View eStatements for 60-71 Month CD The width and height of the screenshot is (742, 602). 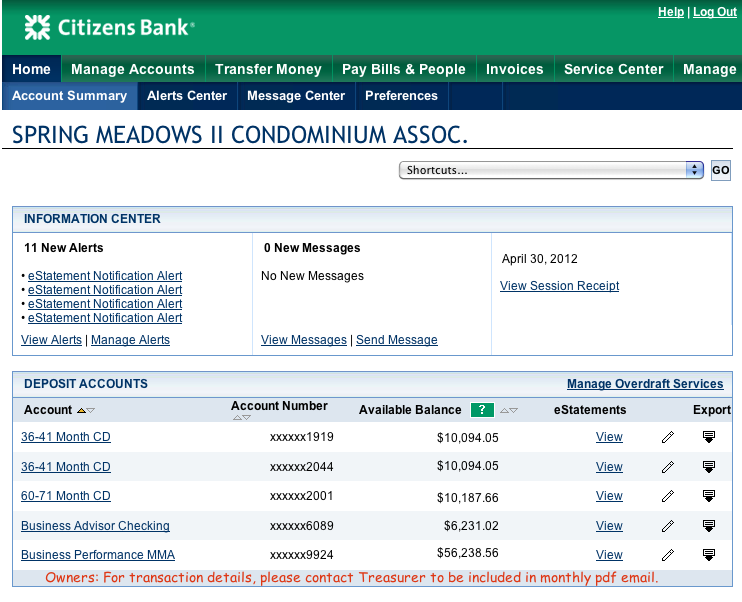[x=610, y=496]
